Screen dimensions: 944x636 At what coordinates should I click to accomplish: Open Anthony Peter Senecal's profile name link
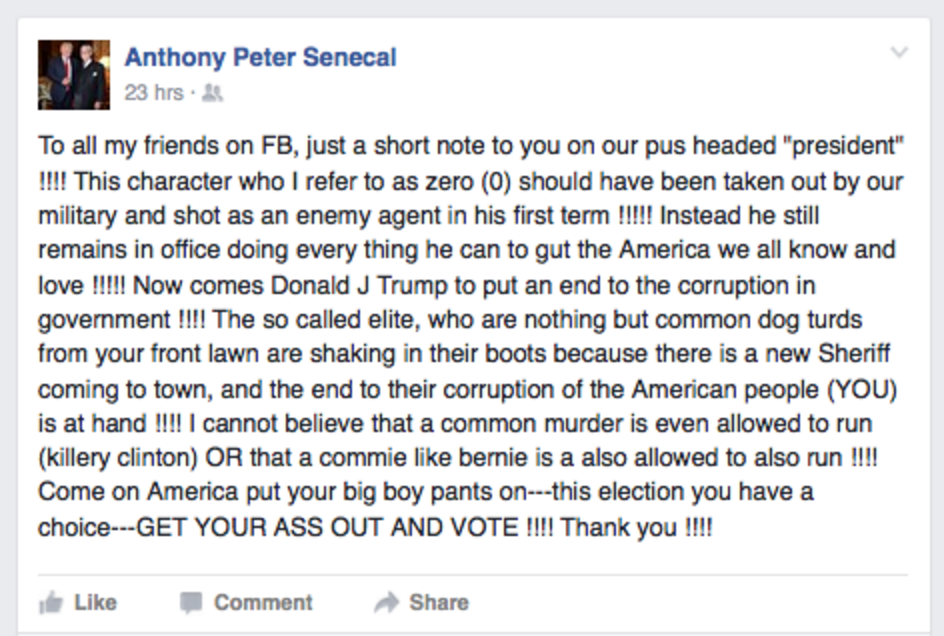[x=260, y=58]
